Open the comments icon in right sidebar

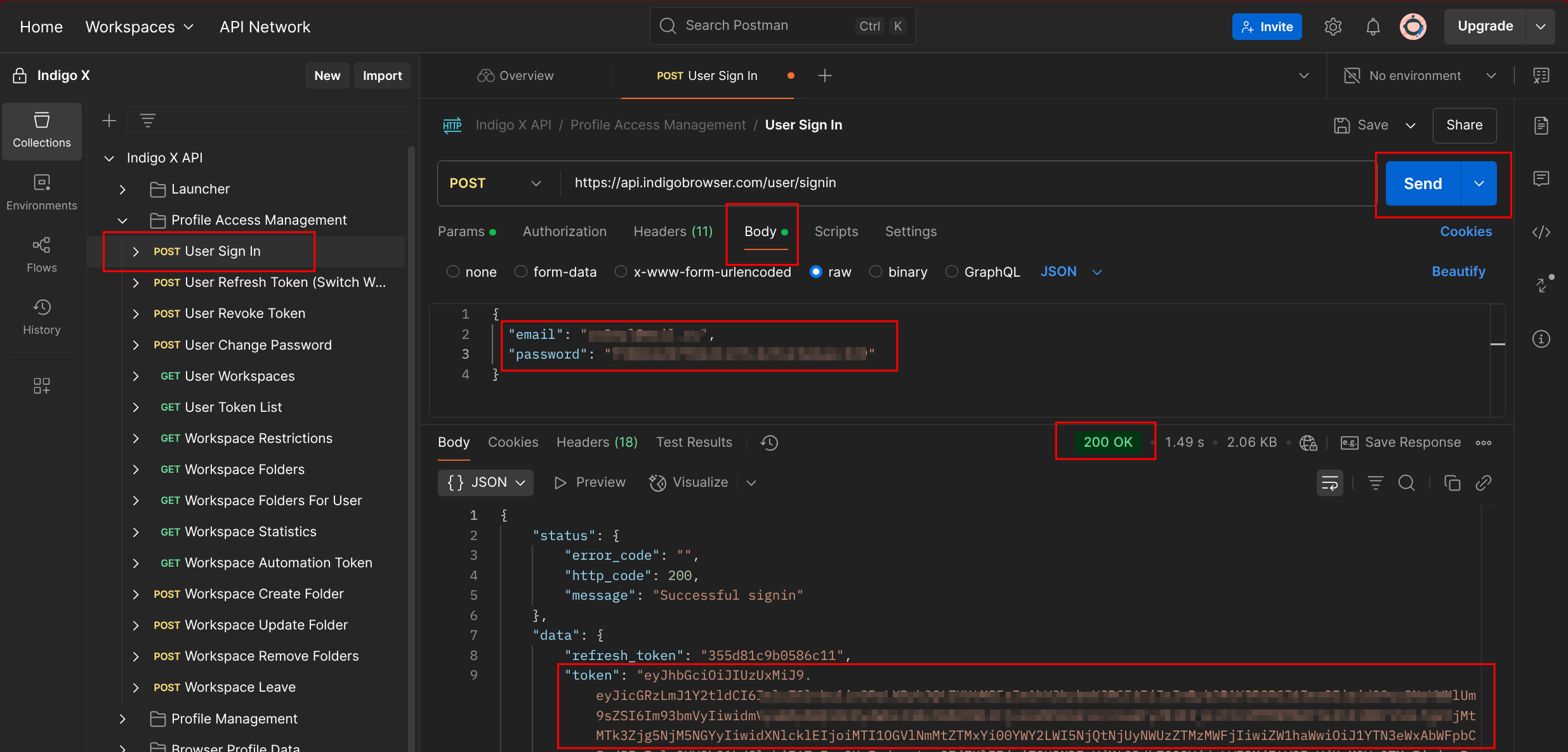pos(1541,179)
